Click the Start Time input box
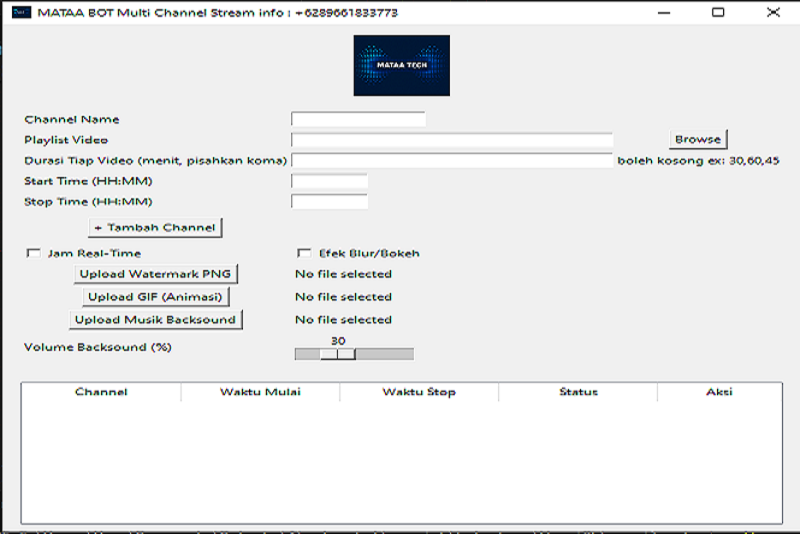 [x=329, y=181]
